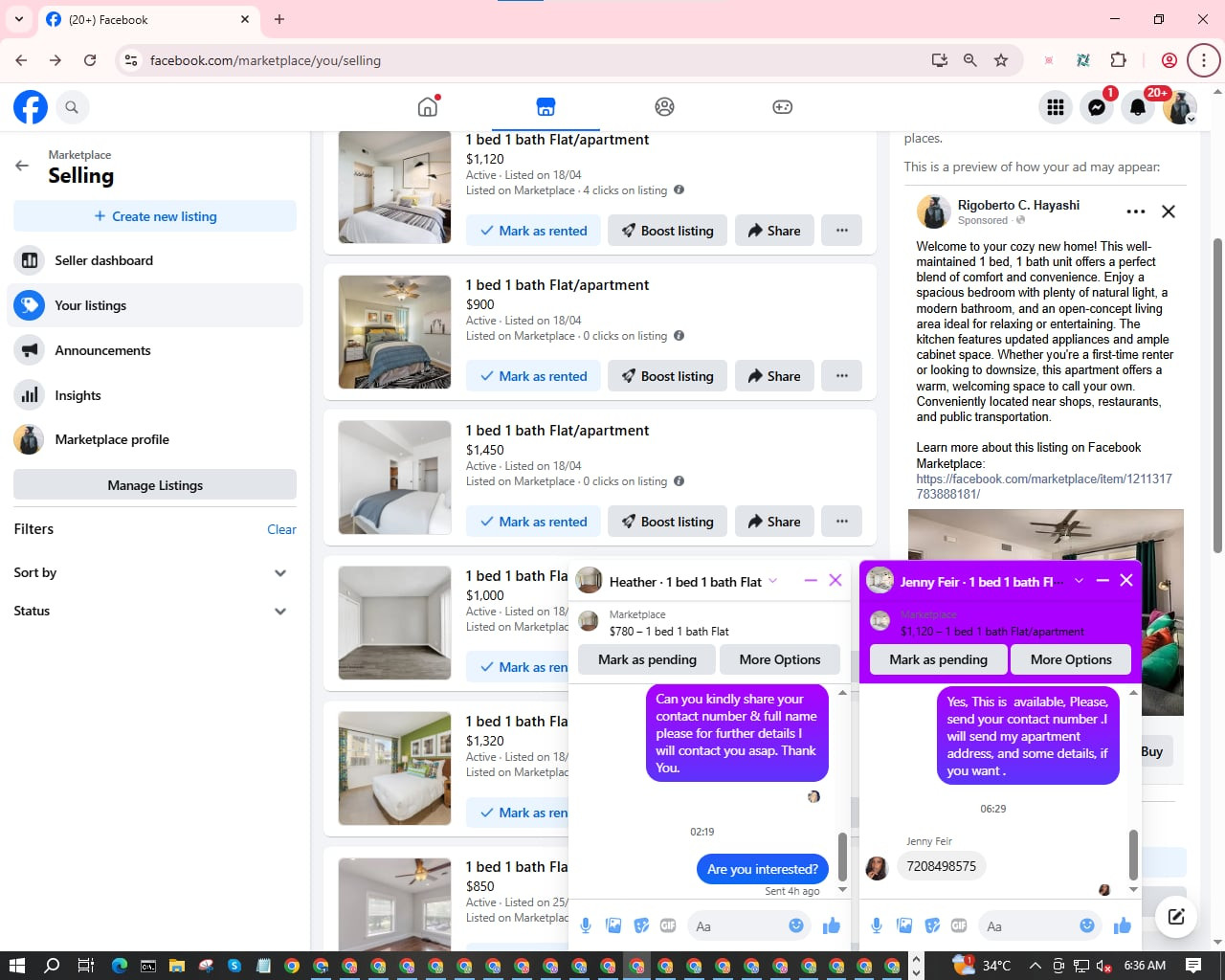Click More Options in Jenny Feir chat

click(1071, 659)
